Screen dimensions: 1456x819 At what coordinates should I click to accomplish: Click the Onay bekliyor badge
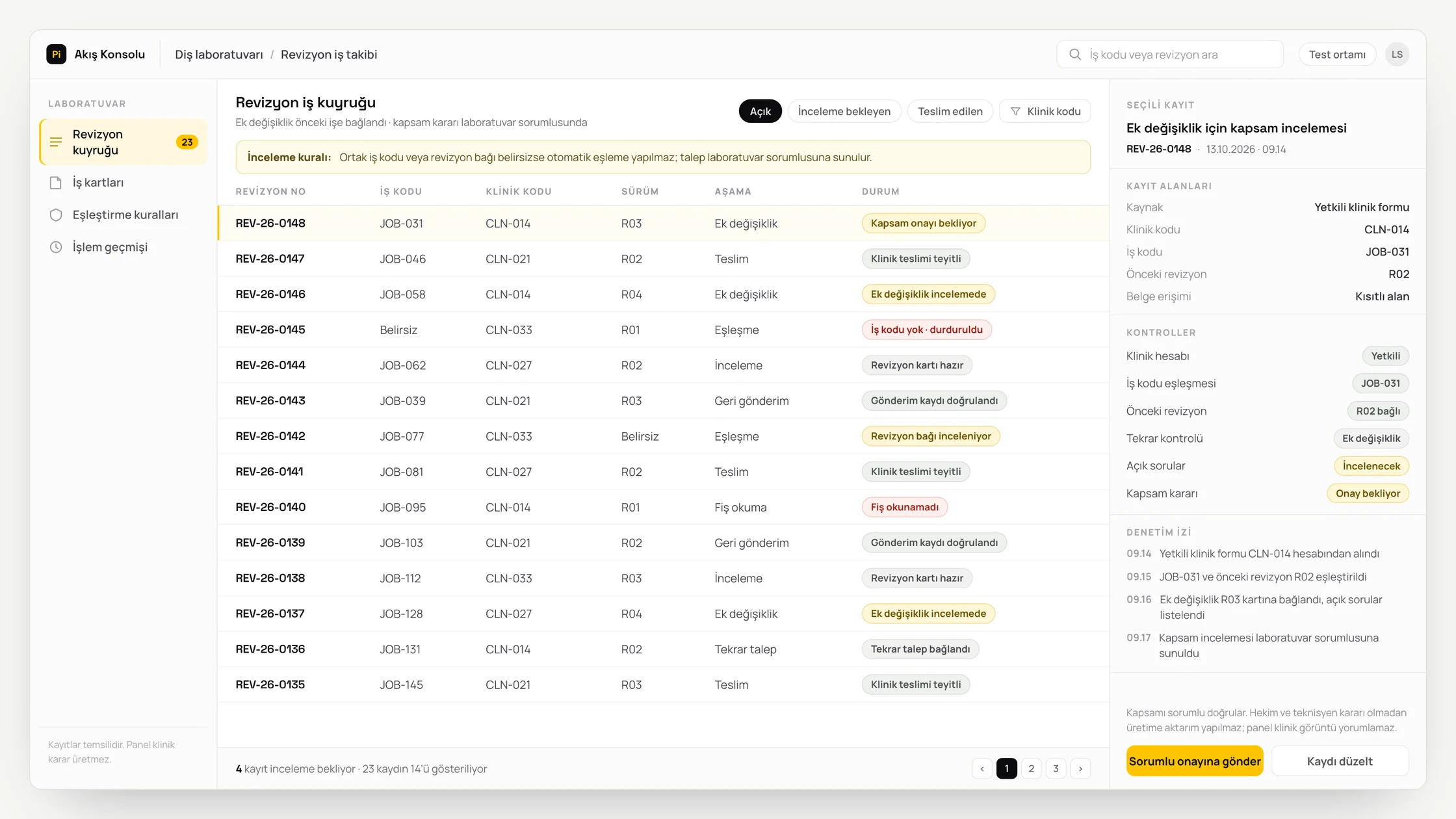point(1368,493)
